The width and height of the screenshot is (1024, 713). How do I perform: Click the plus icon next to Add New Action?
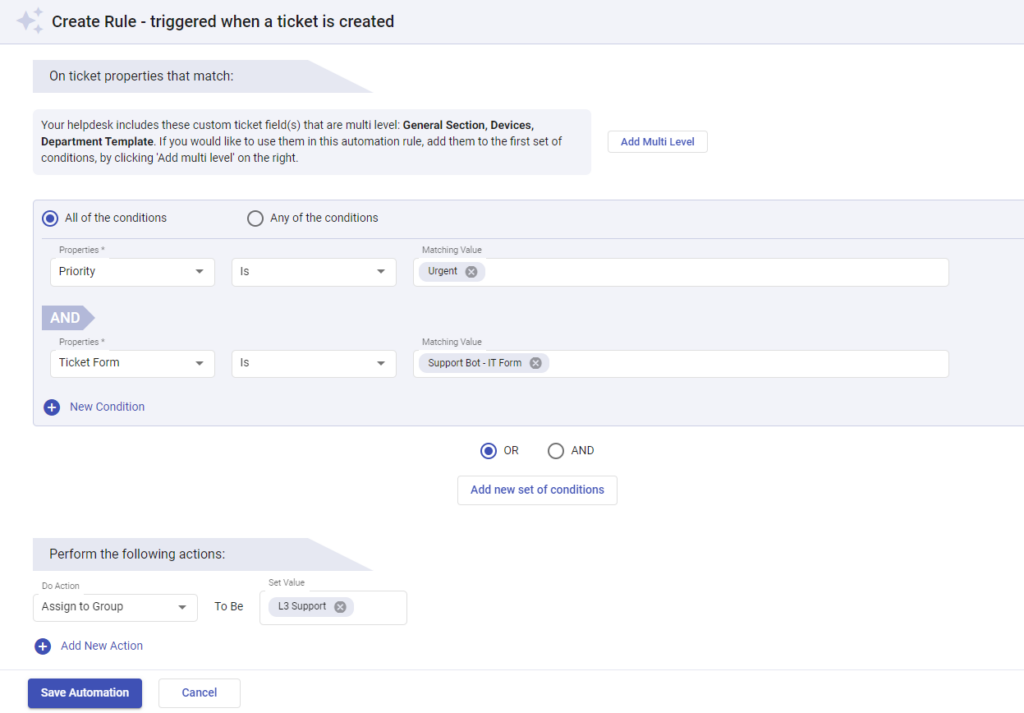42,646
